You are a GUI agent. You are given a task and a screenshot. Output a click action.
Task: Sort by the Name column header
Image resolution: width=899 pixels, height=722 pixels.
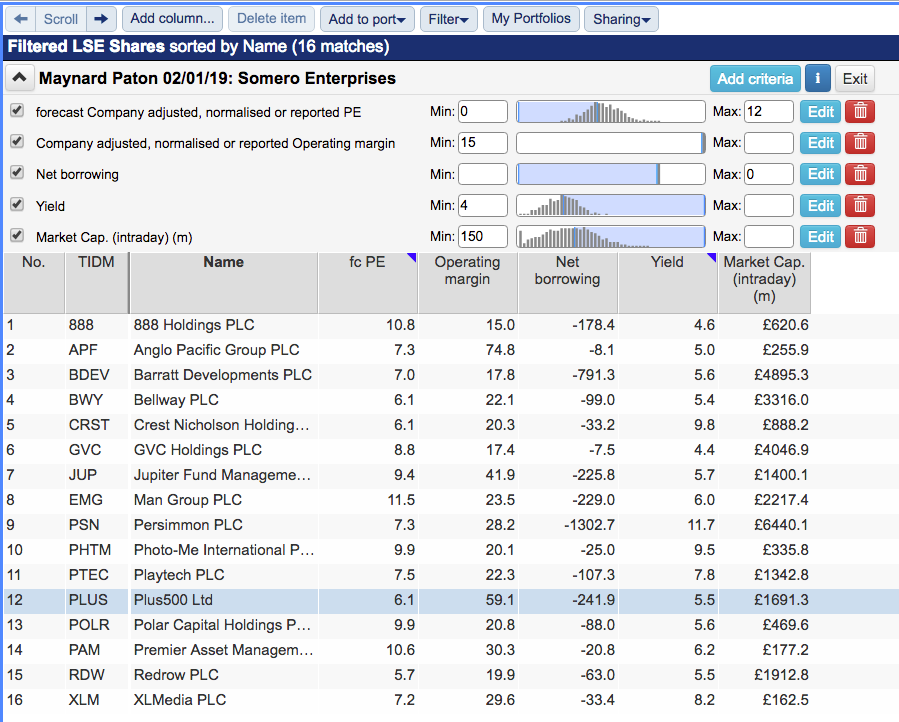(x=224, y=283)
